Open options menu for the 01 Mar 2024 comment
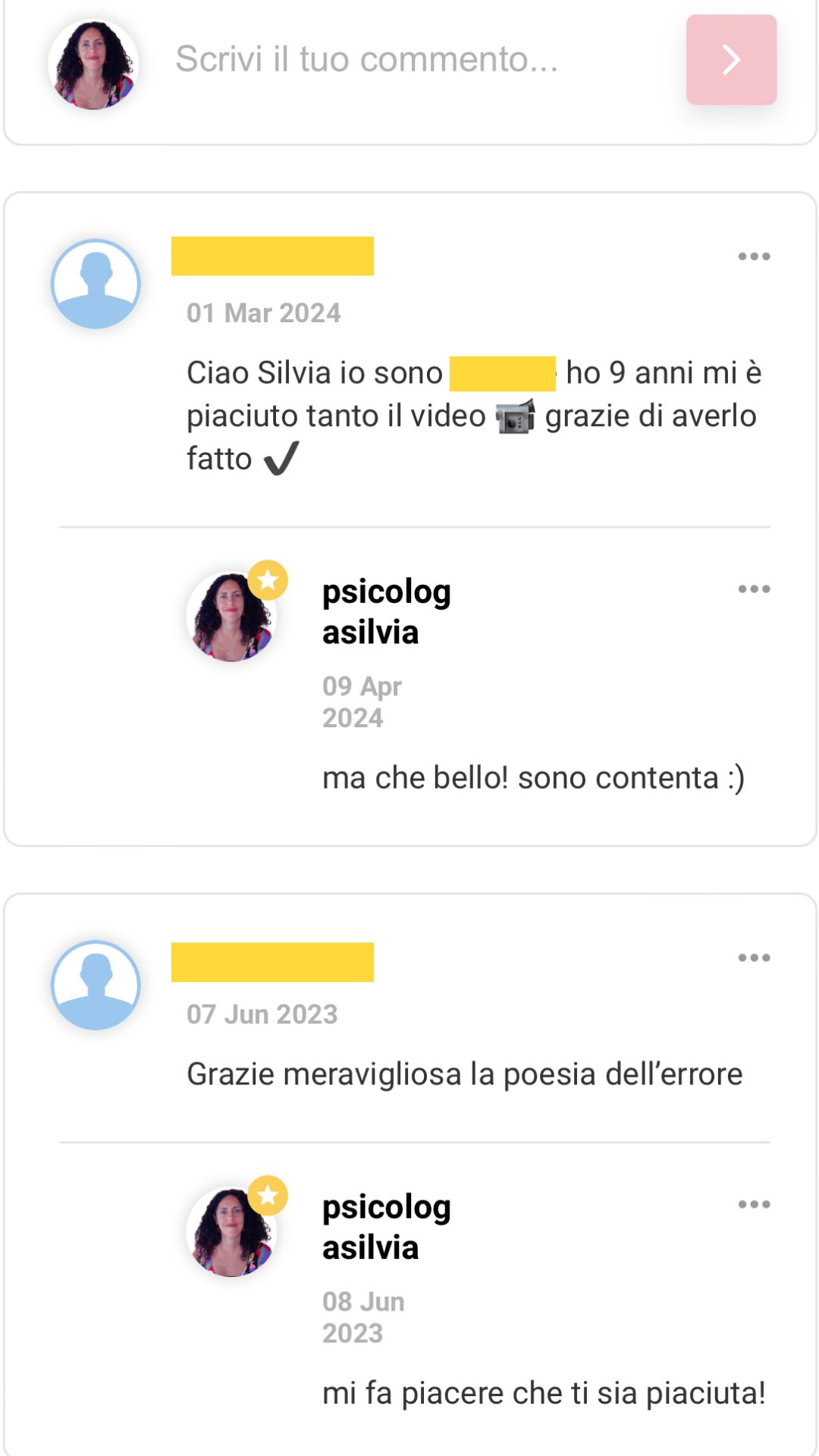Screen dimensions: 819x1456 [x=754, y=256]
